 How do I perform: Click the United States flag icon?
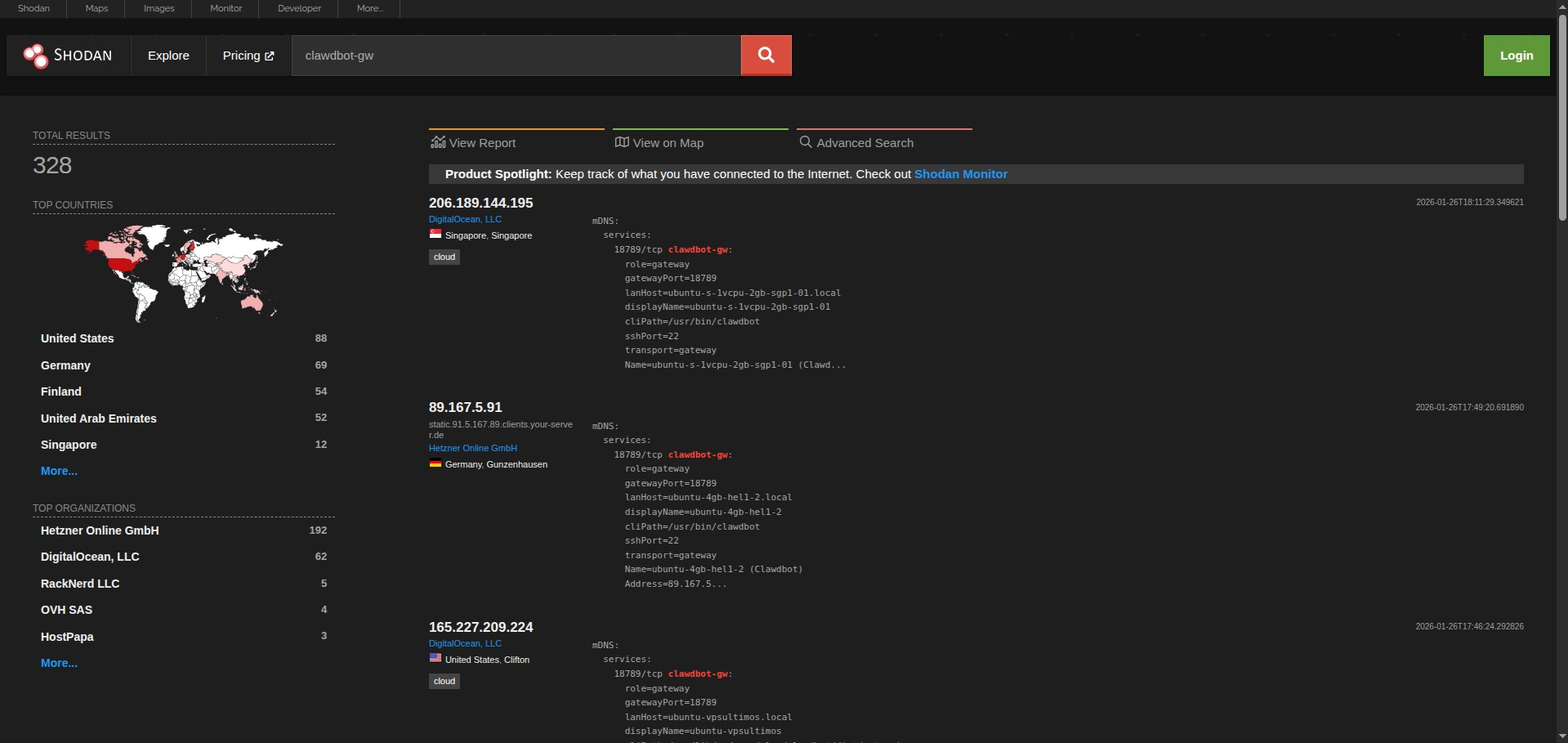click(x=436, y=659)
